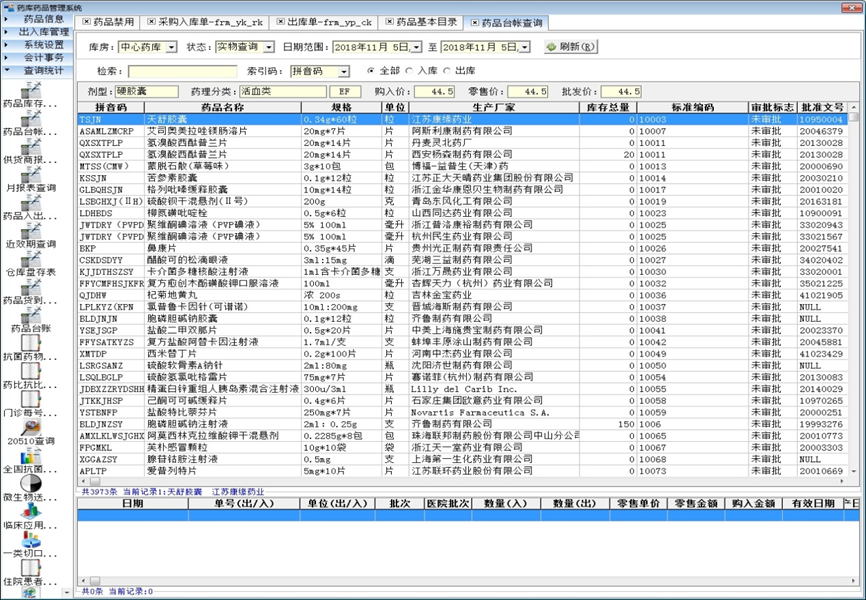
Task: Open the 临床应用... icon
Action: point(31,513)
